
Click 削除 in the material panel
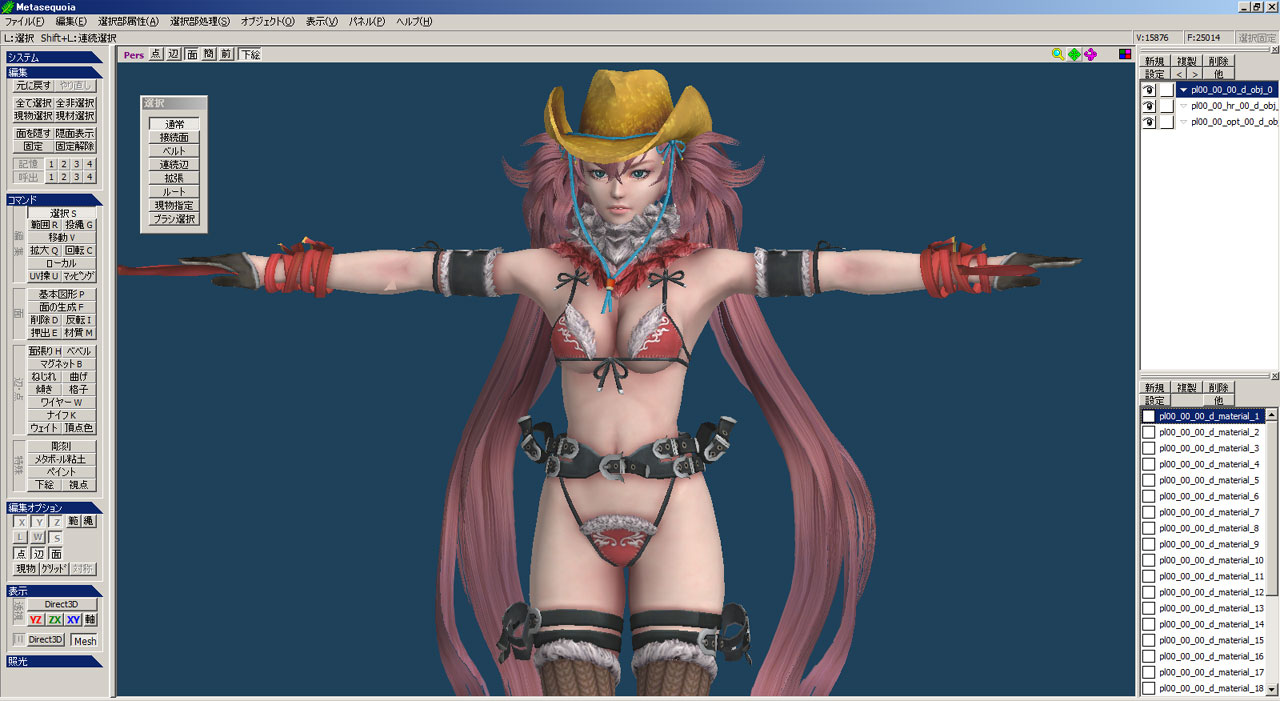(x=1218, y=388)
